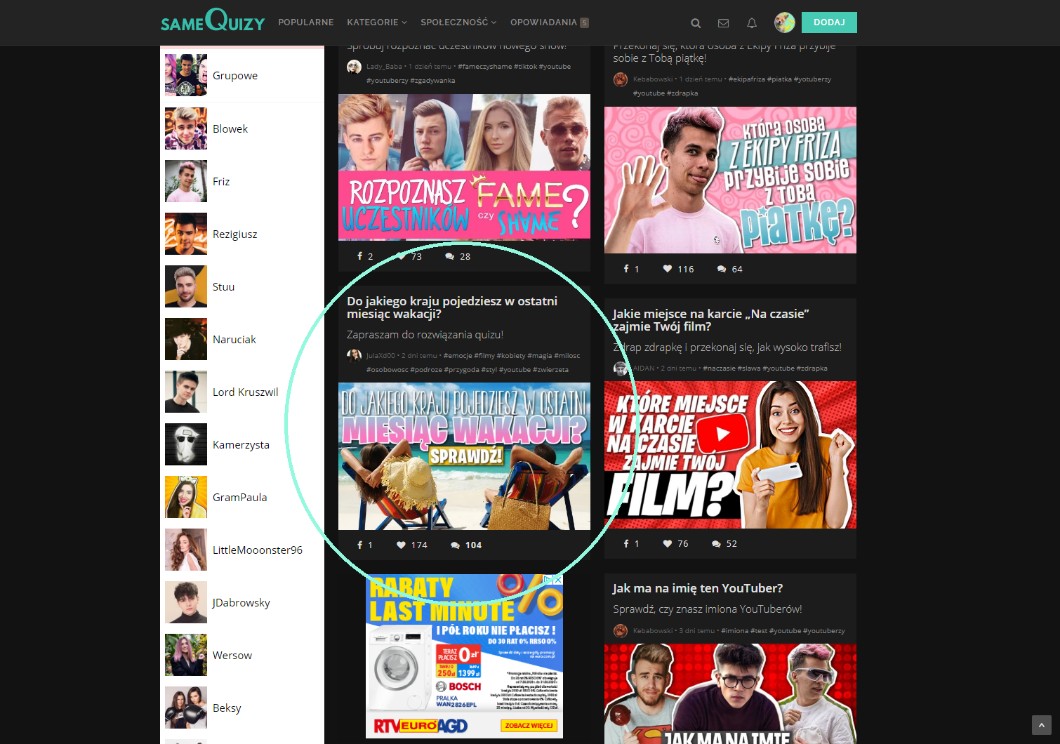Open comments icon on the vacation quiz
This screenshot has height=744, width=1060.
(455, 545)
